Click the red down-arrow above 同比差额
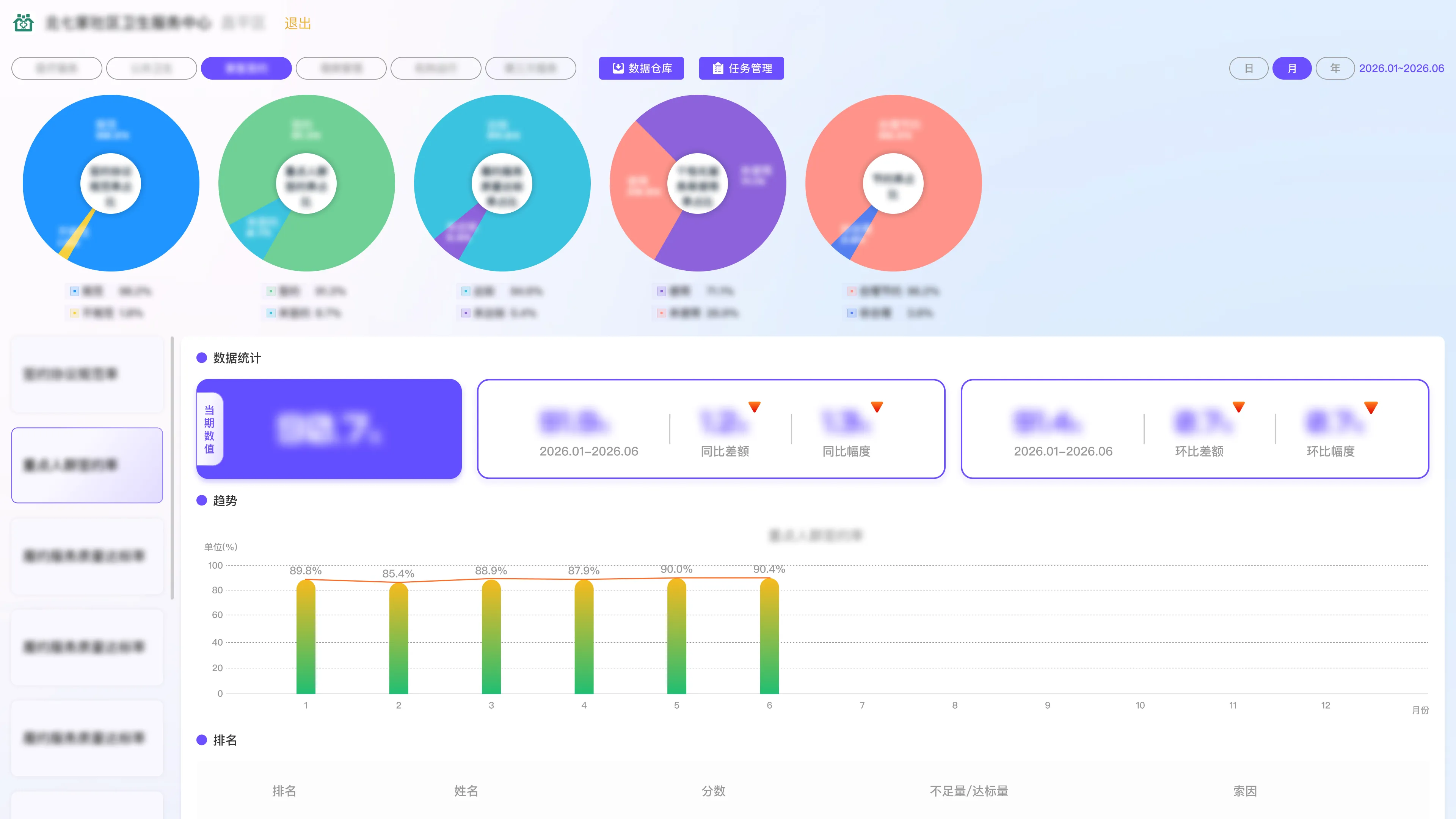This screenshot has height=819, width=1456. [755, 406]
